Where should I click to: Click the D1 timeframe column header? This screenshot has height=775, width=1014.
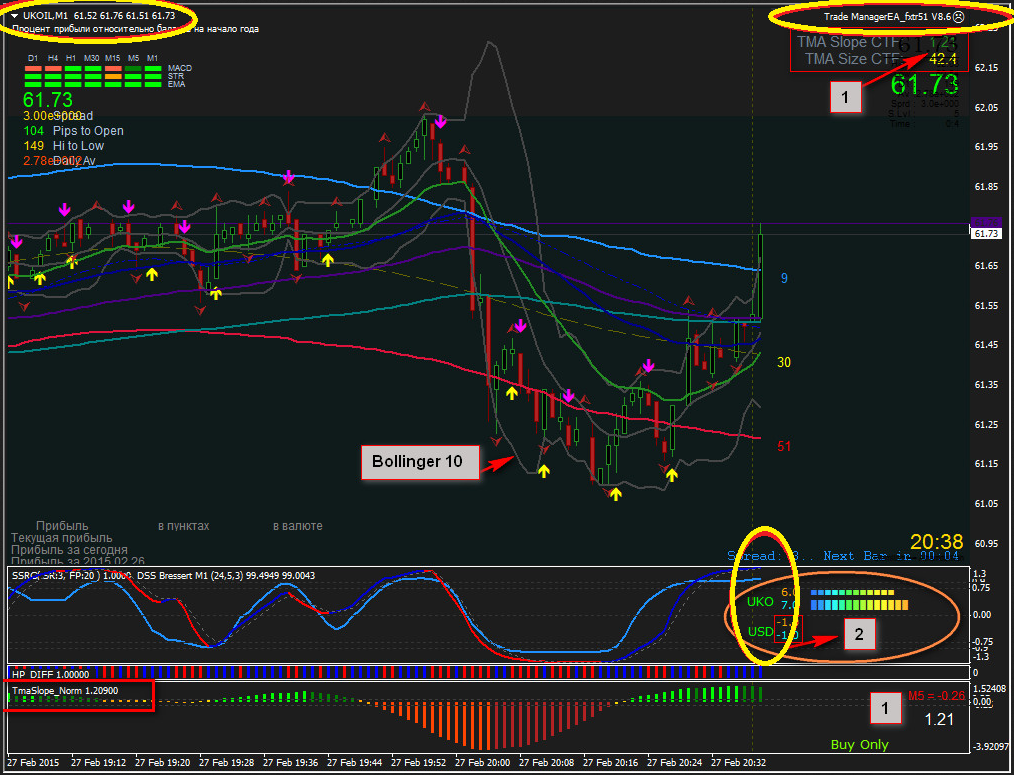[33, 58]
